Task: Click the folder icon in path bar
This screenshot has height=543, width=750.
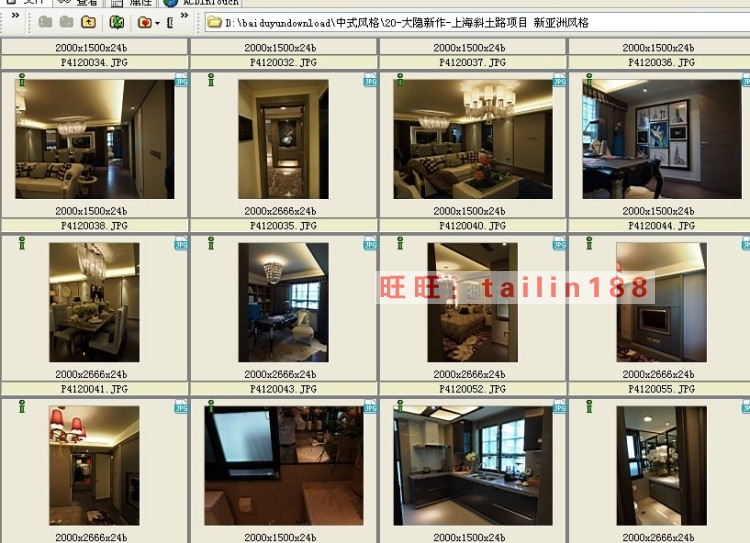Action: (x=214, y=22)
